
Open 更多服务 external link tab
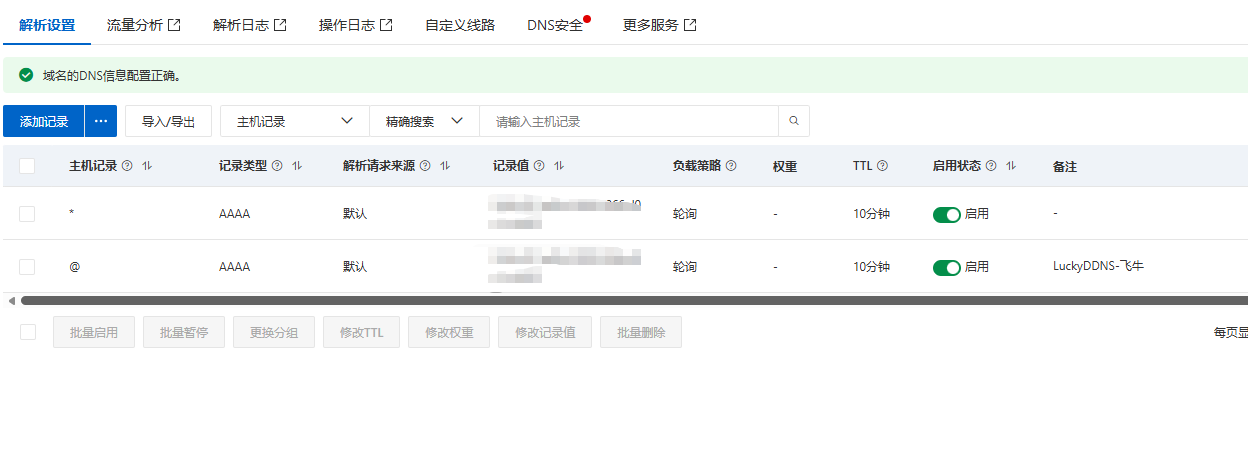659,25
